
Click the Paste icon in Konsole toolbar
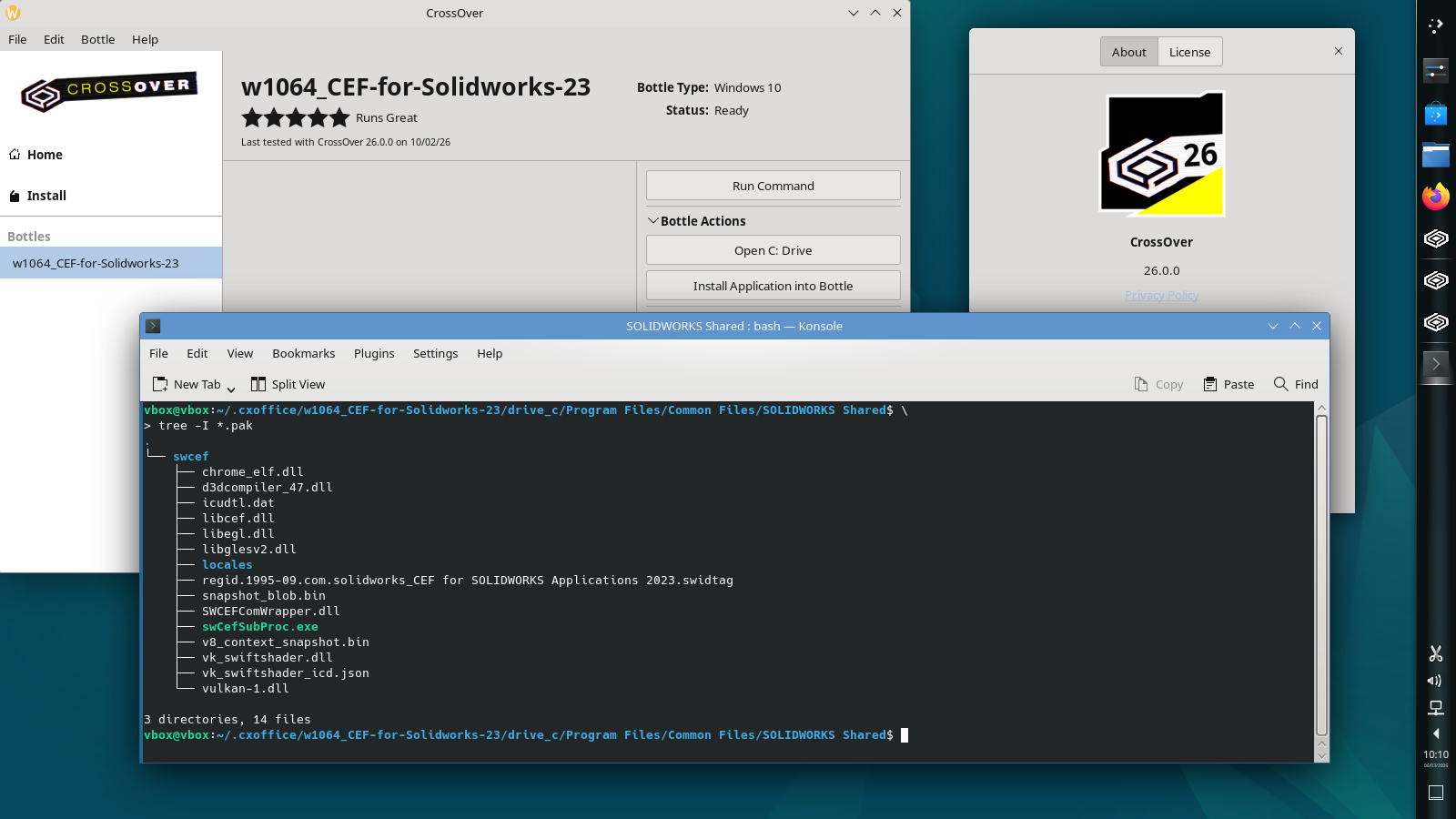click(x=1210, y=384)
